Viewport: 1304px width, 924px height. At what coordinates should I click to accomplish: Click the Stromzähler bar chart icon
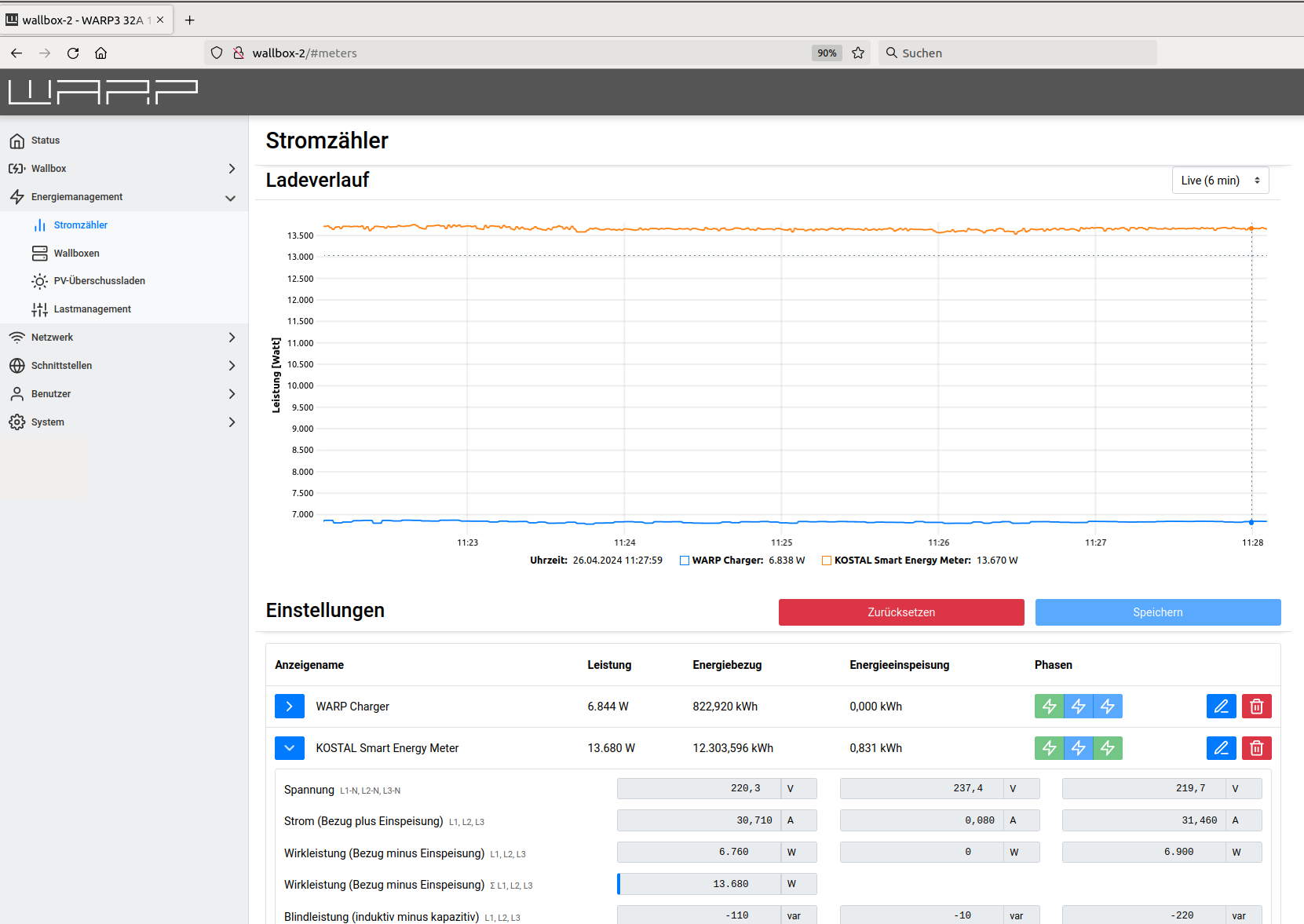click(40, 225)
